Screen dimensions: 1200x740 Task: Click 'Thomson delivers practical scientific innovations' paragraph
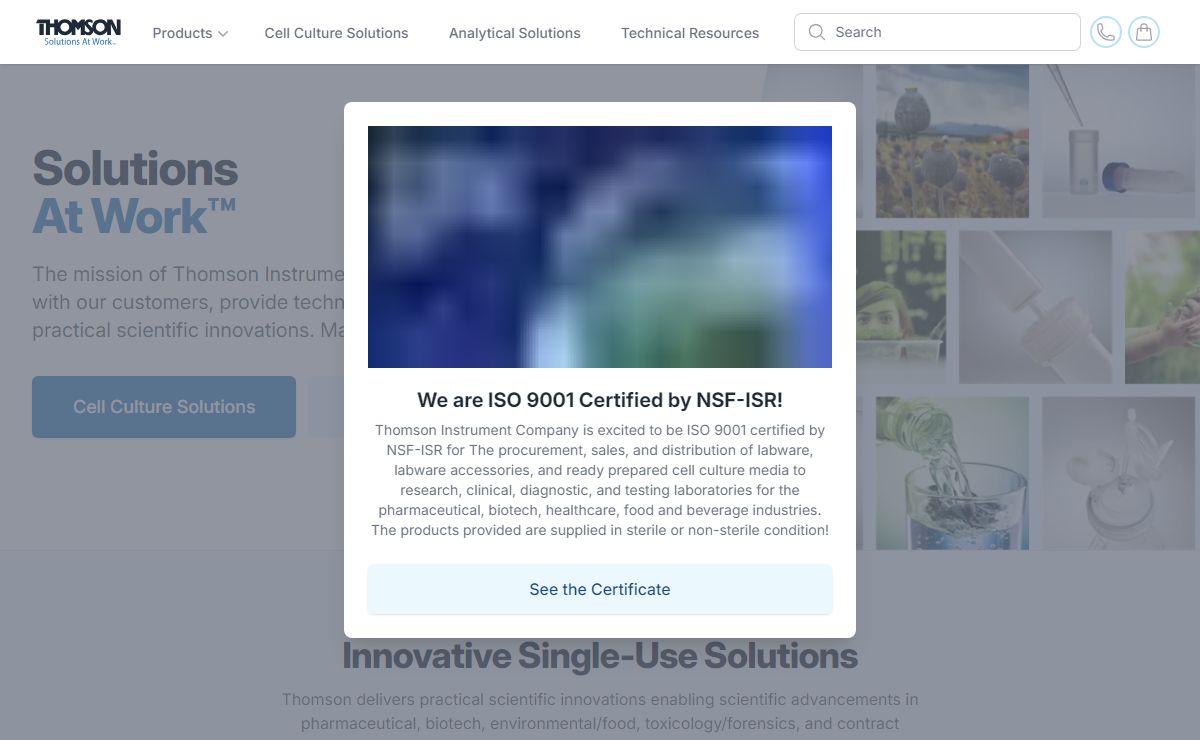coord(600,711)
